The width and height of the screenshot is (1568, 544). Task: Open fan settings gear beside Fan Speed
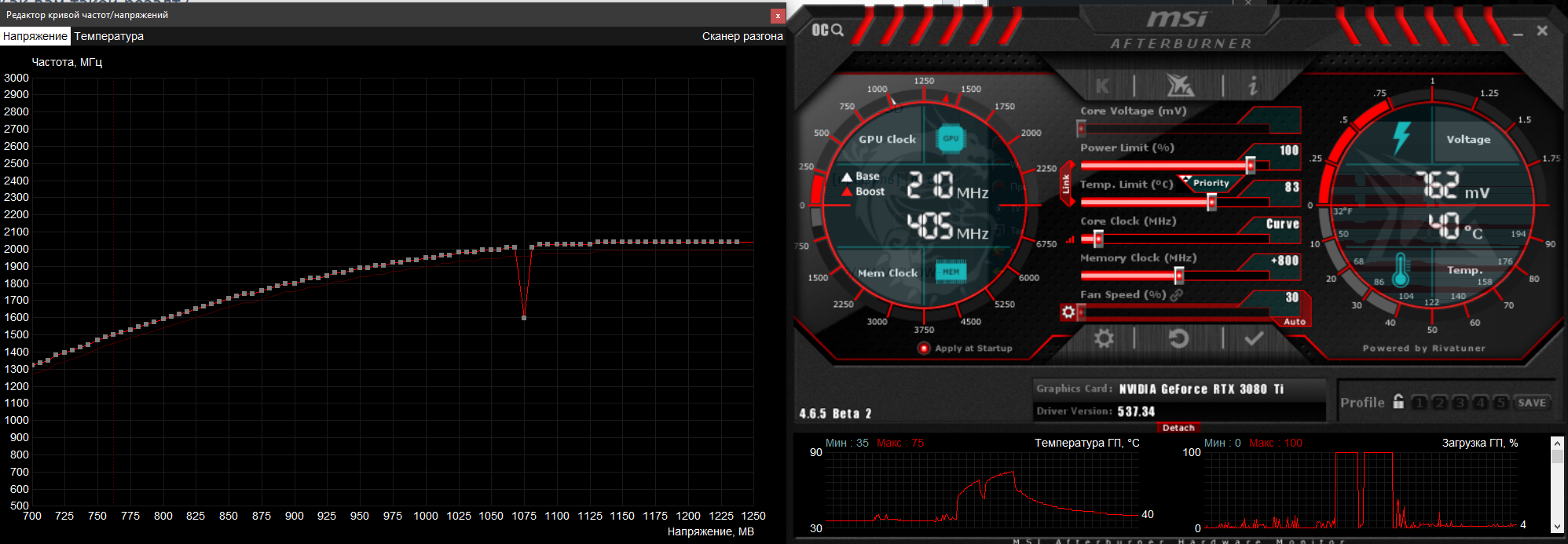1068,312
